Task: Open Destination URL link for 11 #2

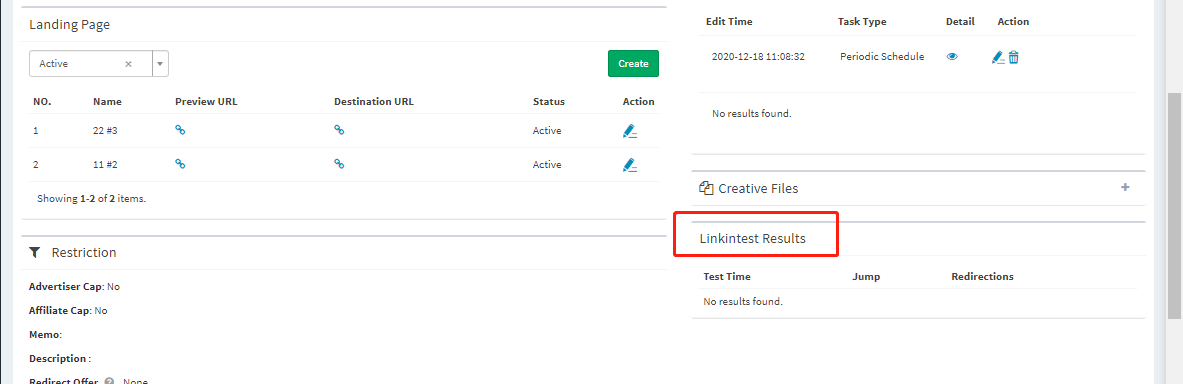Action: tap(340, 164)
